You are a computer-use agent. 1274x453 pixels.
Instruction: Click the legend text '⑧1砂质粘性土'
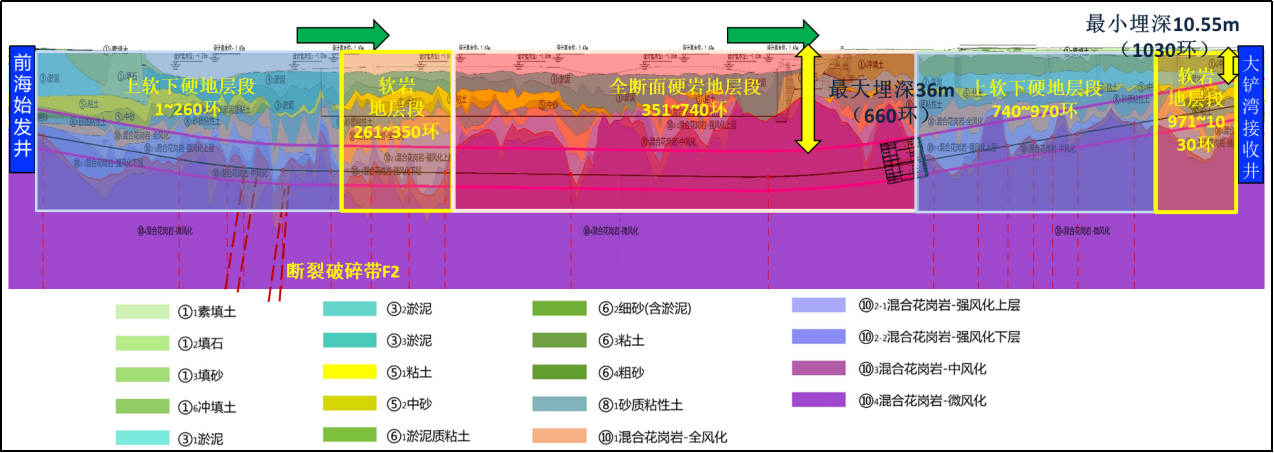pos(640,404)
